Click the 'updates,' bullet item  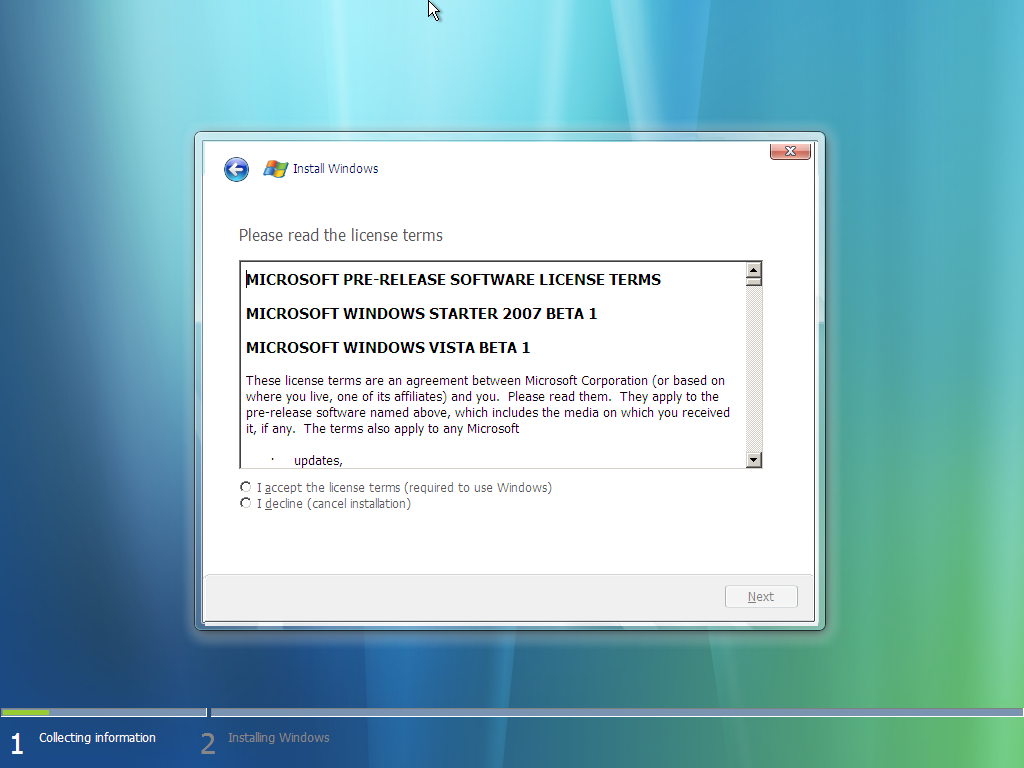tap(318, 460)
